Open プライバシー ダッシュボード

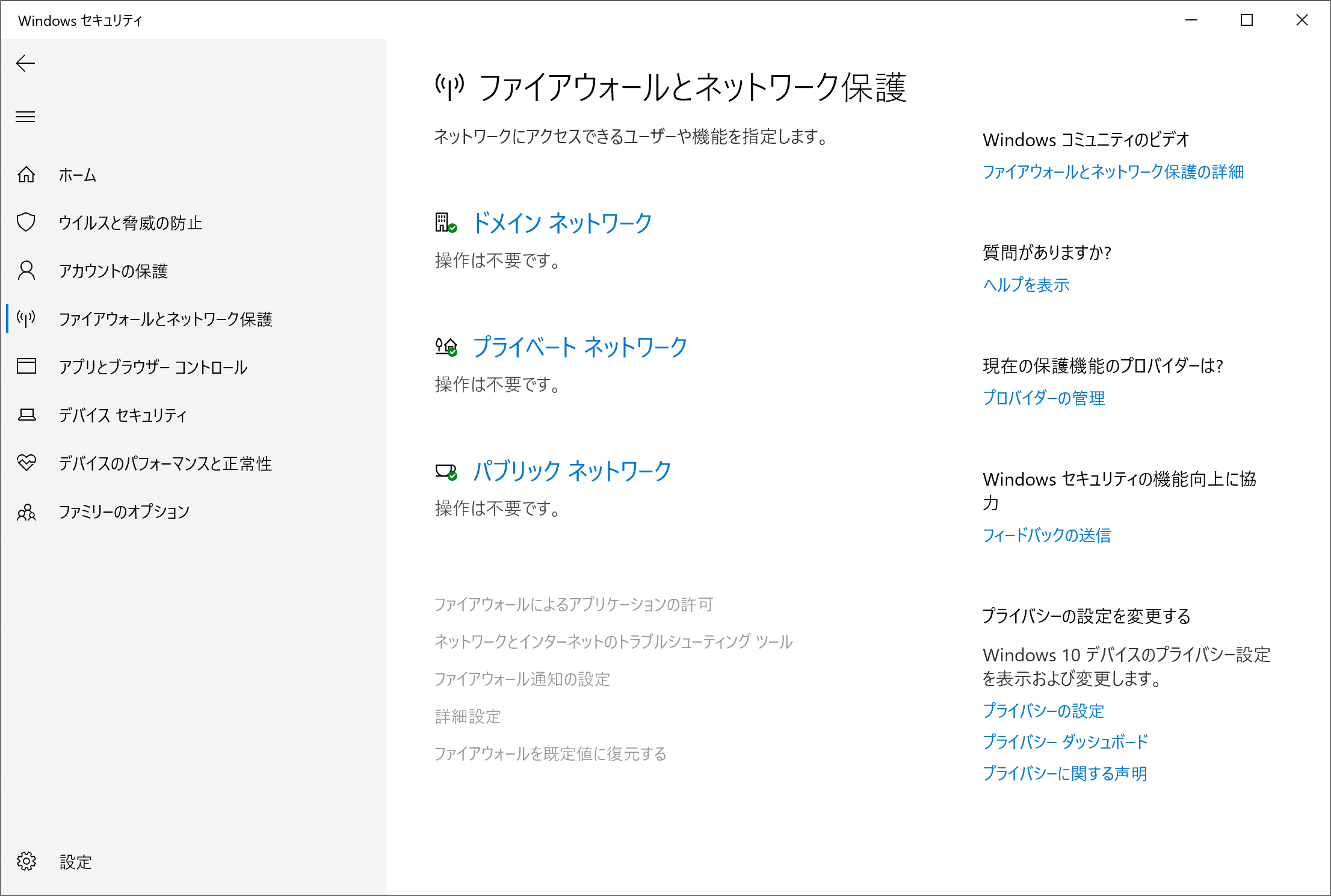1065,742
